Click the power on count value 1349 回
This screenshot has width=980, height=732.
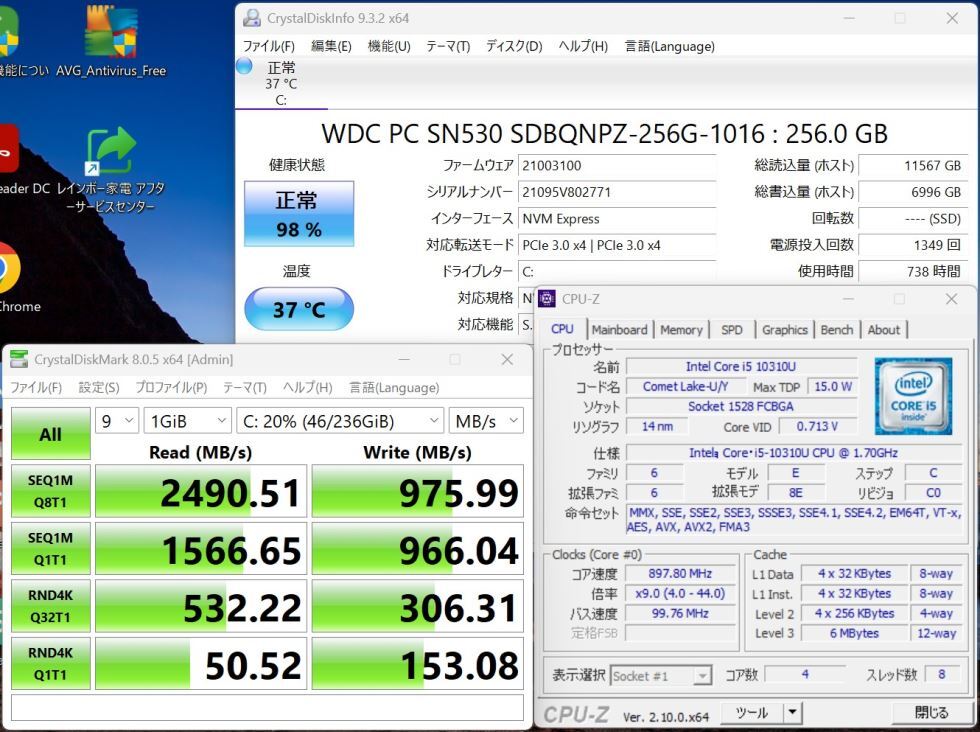coord(913,245)
